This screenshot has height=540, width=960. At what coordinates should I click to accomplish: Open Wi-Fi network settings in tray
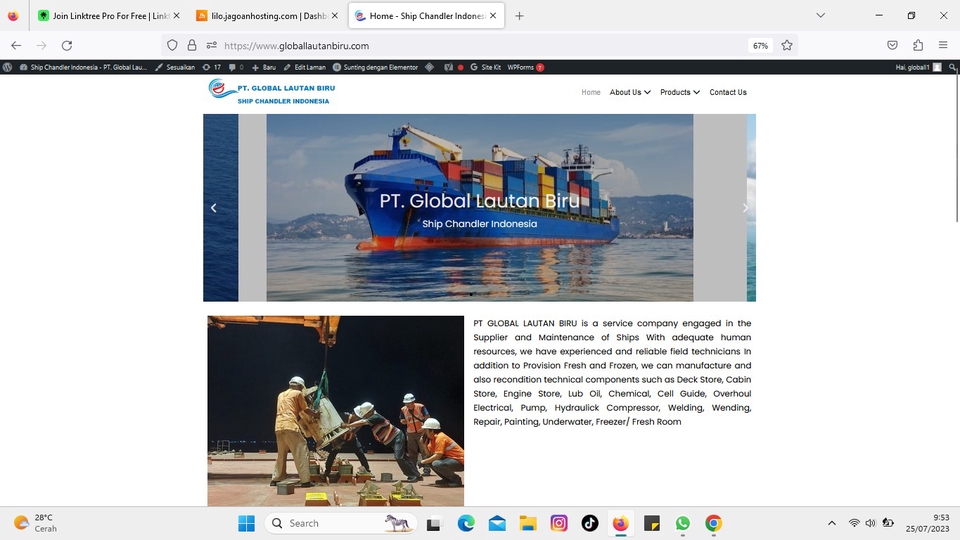[854, 523]
